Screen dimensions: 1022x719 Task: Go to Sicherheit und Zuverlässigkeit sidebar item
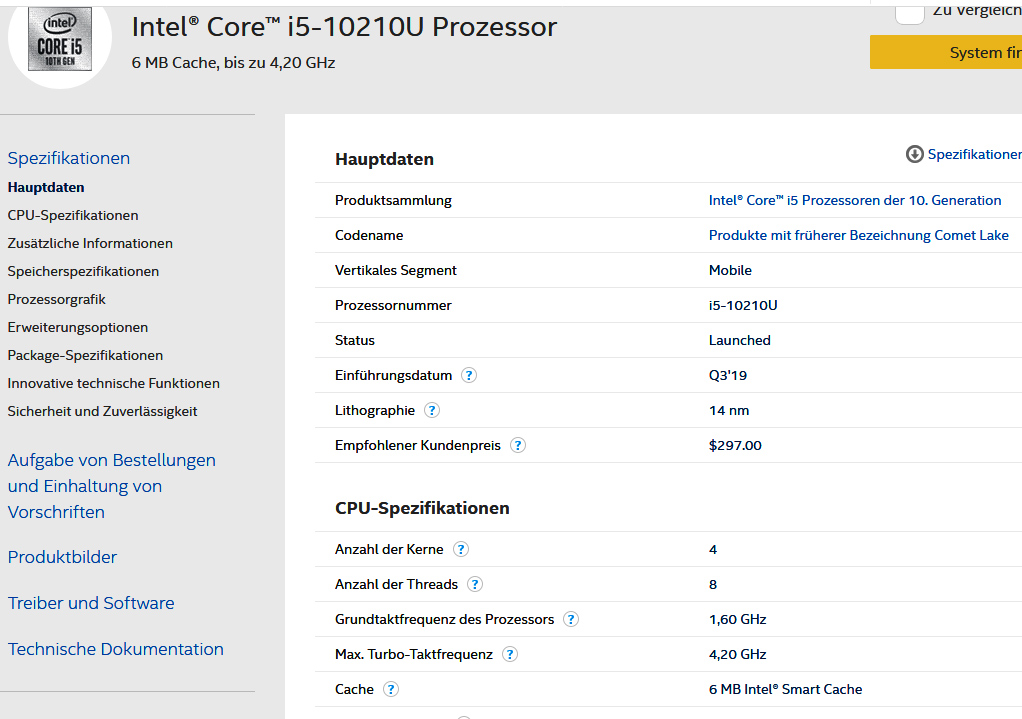pos(102,412)
